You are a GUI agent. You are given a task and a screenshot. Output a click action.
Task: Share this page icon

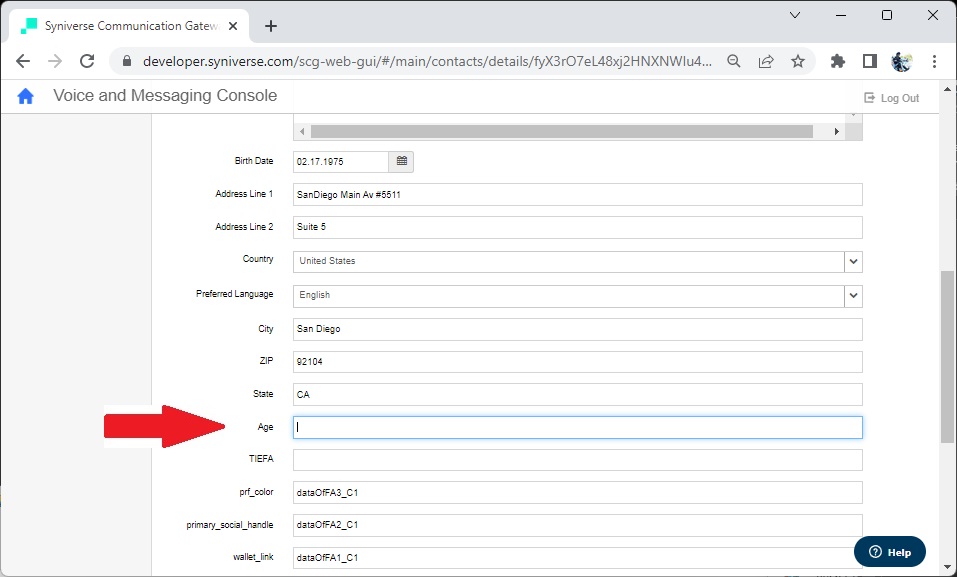click(766, 61)
